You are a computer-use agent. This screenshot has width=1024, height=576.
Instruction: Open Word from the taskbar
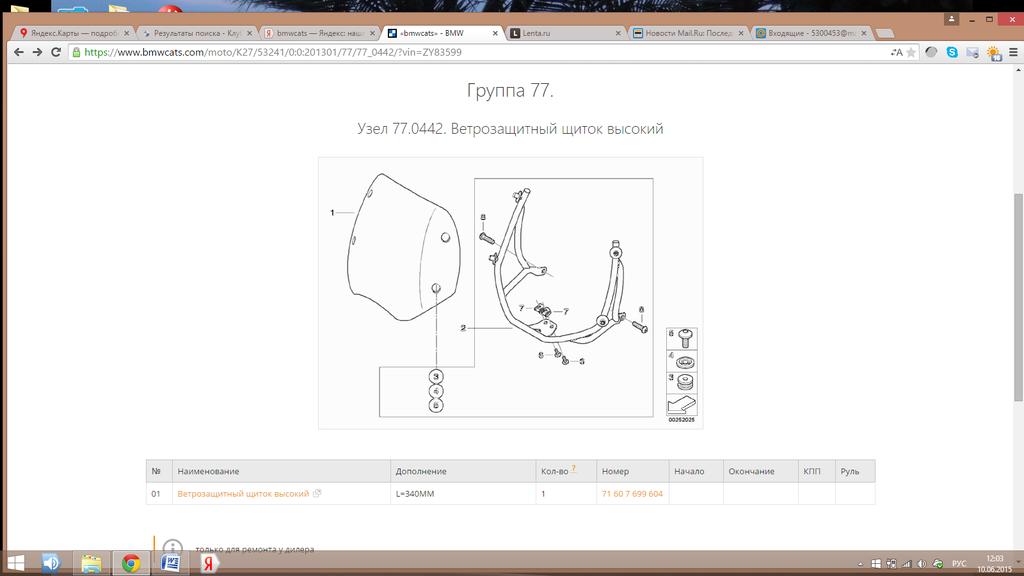170,563
